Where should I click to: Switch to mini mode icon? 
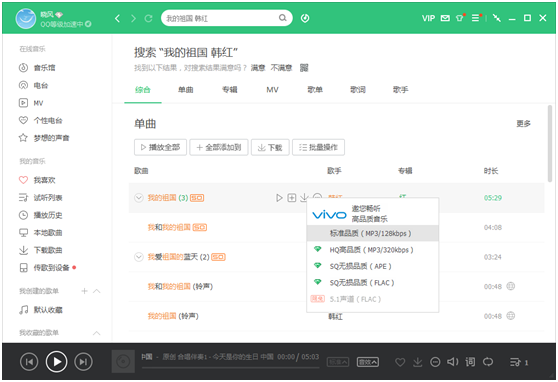click(497, 18)
